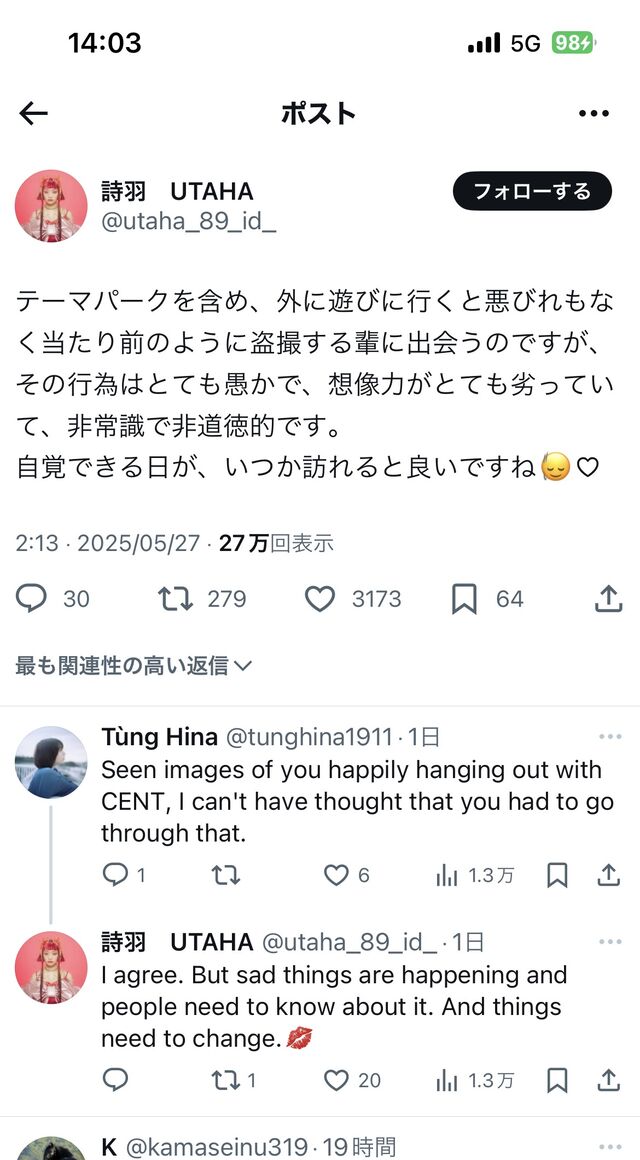The image size is (640, 1160).
Task: Bookmark Tùng Hina's reply
Action: pos(557,876)
